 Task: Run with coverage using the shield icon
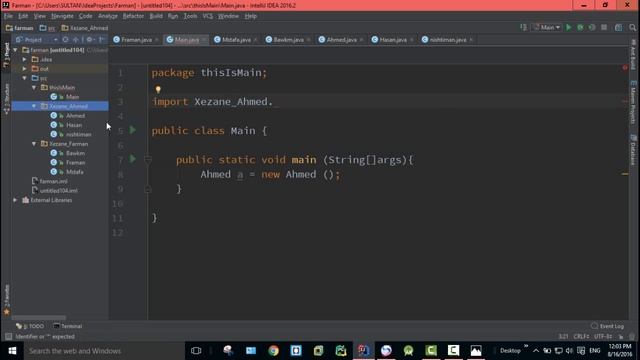tap(592, 27)
